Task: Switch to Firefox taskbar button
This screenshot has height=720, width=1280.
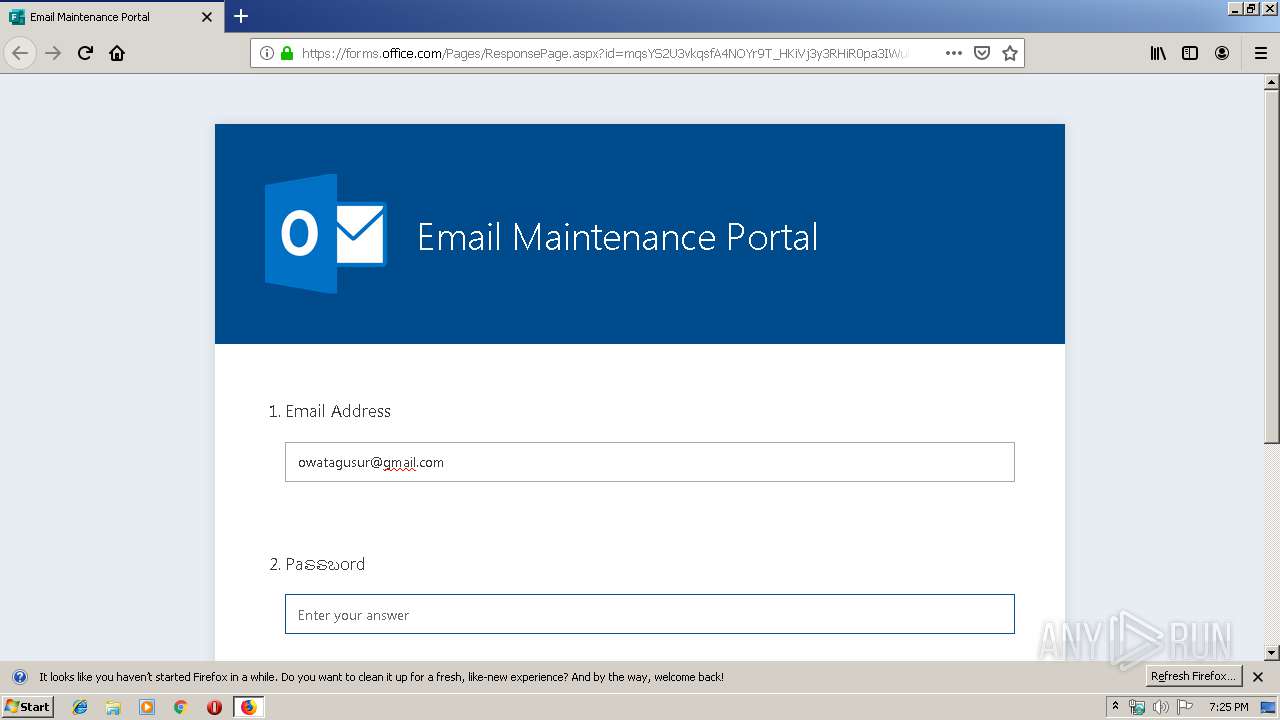Action: (249, 707)
